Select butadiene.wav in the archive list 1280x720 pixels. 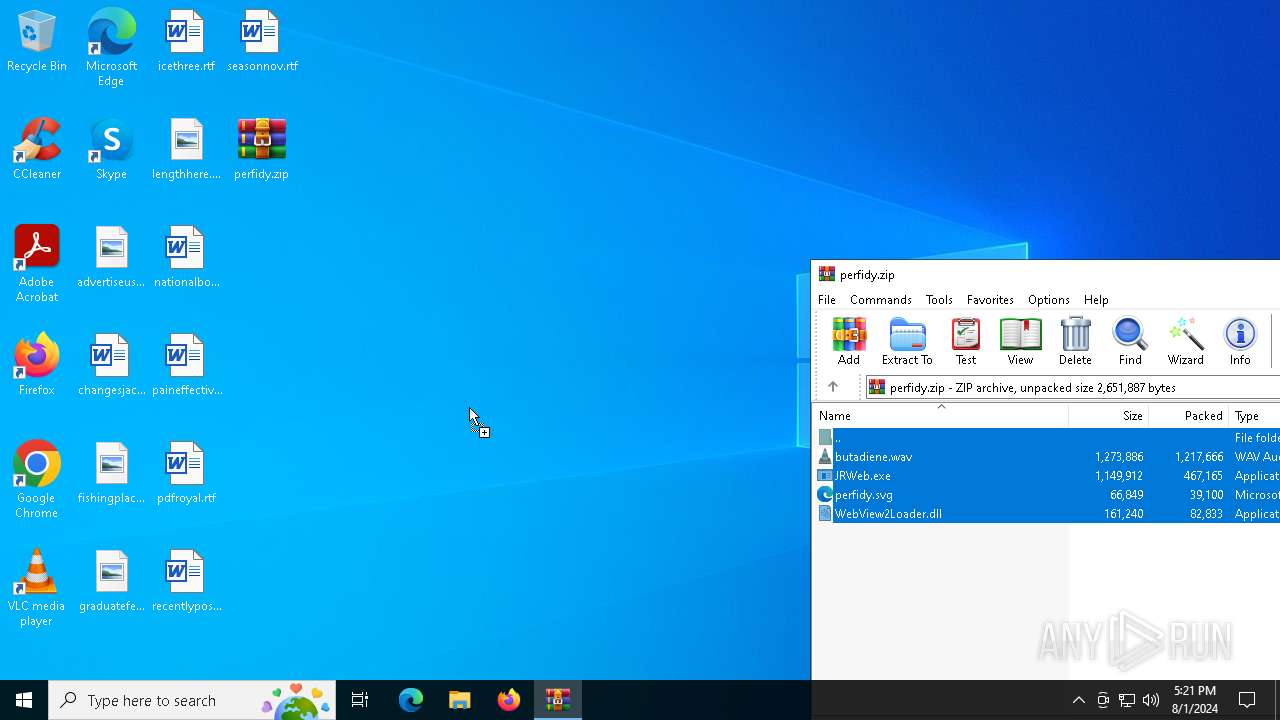coord(1046,457)
